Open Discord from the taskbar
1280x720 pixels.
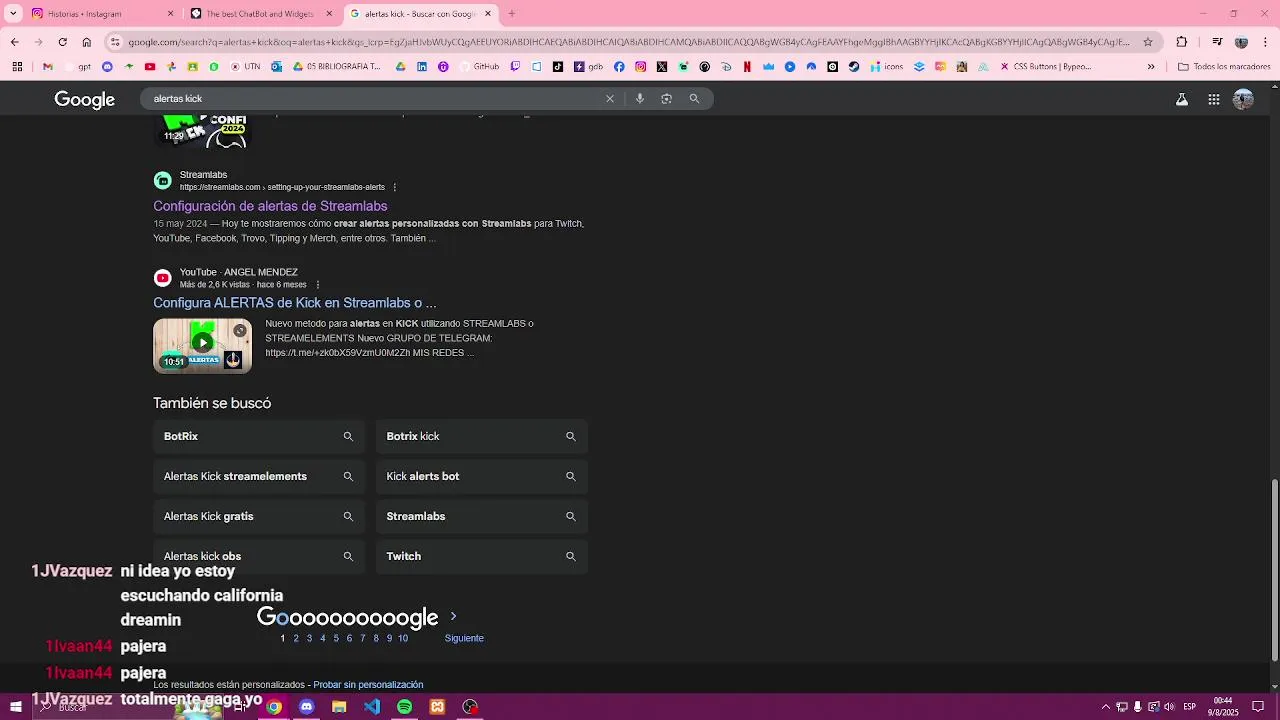[306, 707]
